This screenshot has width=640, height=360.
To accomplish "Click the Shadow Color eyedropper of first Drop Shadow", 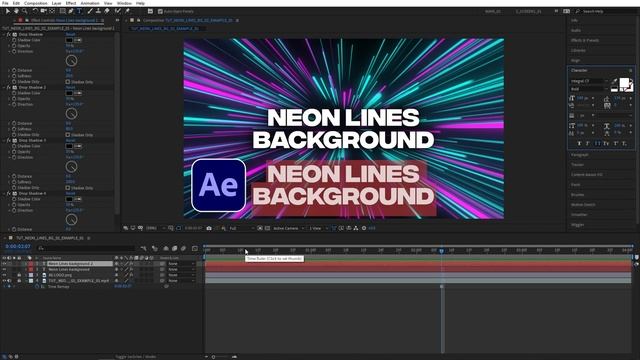I will [78, 40].
